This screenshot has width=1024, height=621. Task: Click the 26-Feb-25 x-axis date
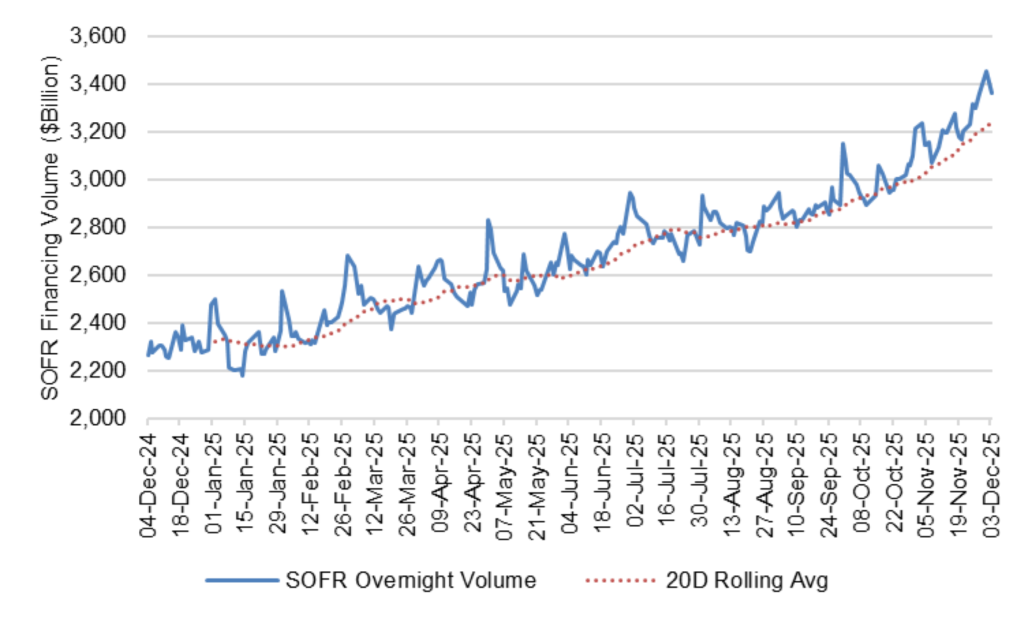tap(342, 481)
